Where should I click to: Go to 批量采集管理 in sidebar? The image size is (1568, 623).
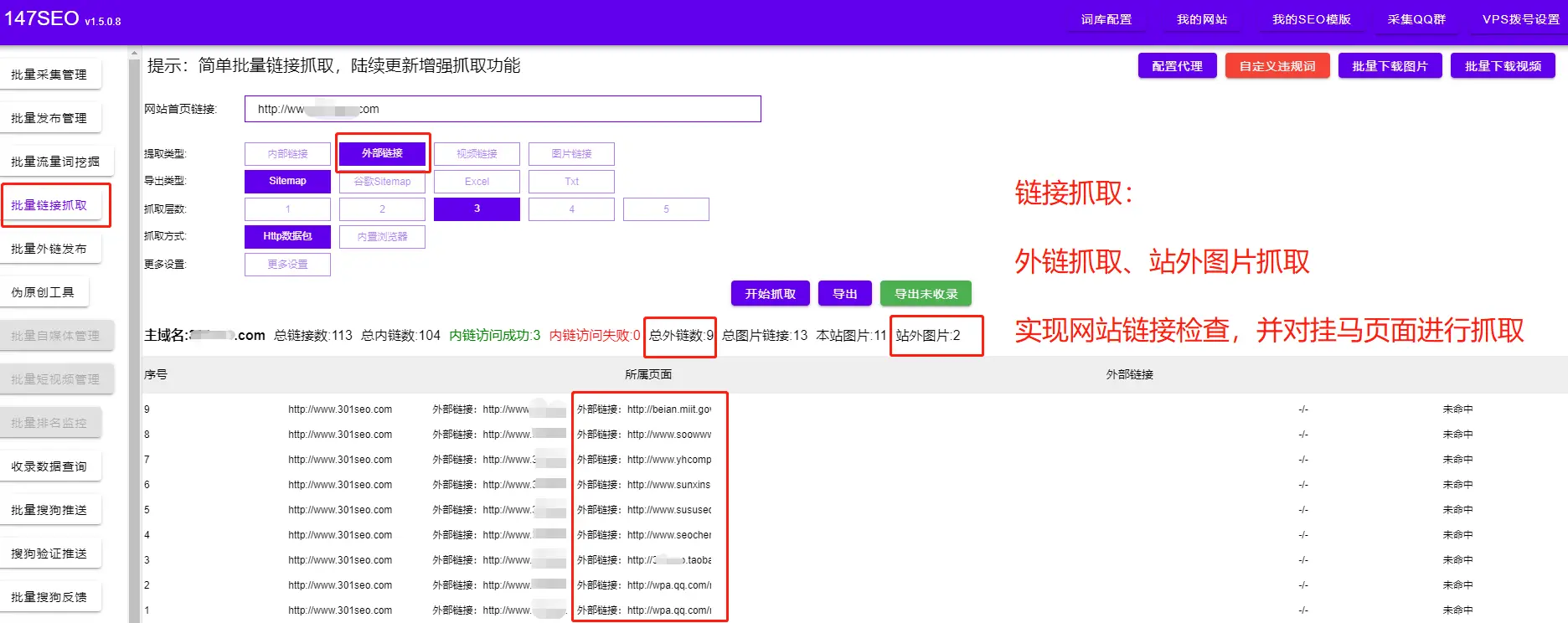pos(49,75)
